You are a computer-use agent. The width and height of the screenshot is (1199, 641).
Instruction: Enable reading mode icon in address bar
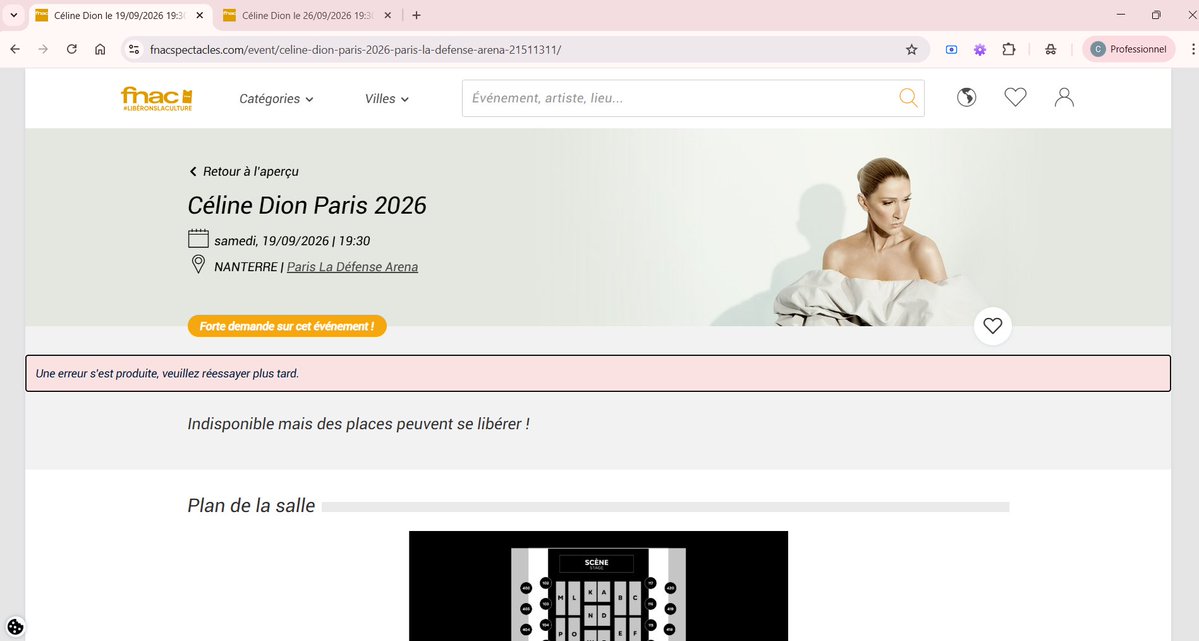[950, 48]
